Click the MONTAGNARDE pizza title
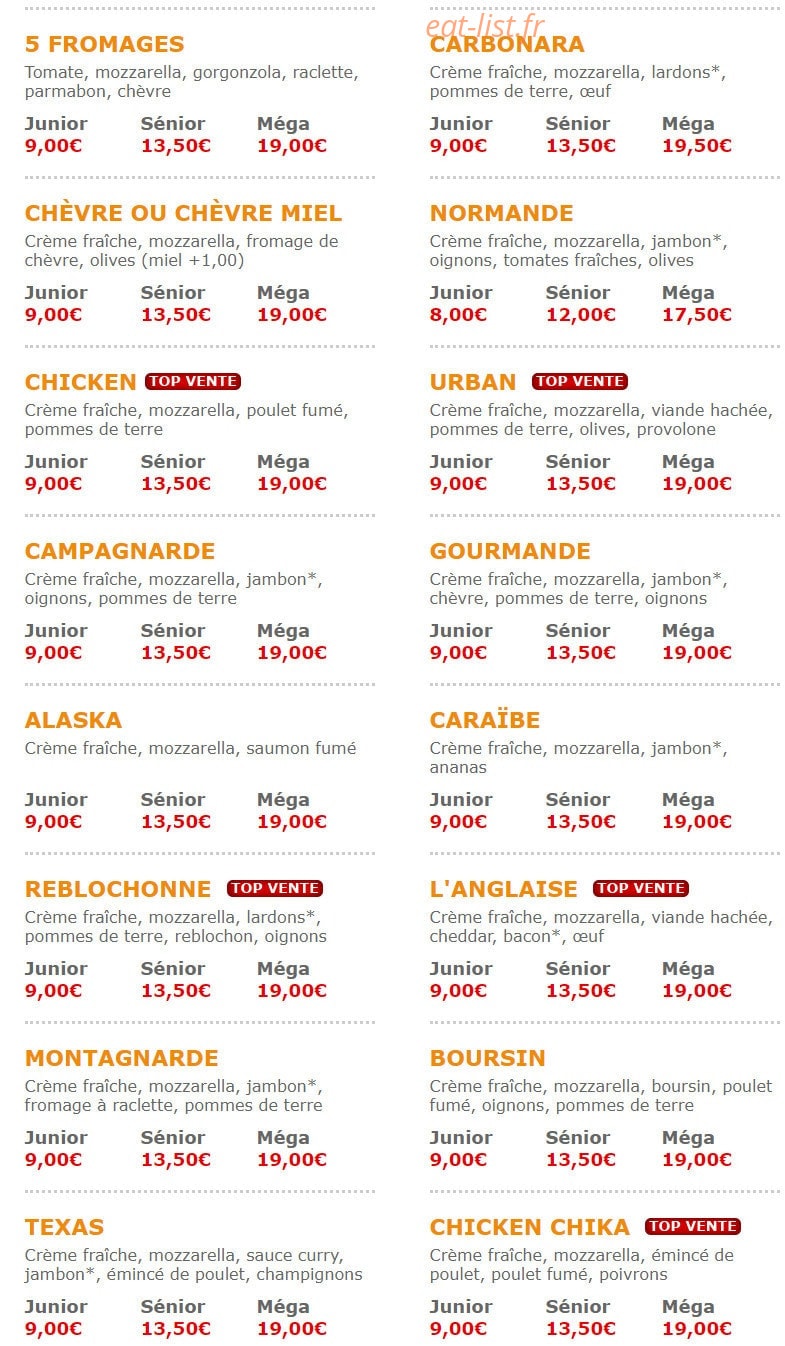 pyautogui.click(x=121, y=1058)
